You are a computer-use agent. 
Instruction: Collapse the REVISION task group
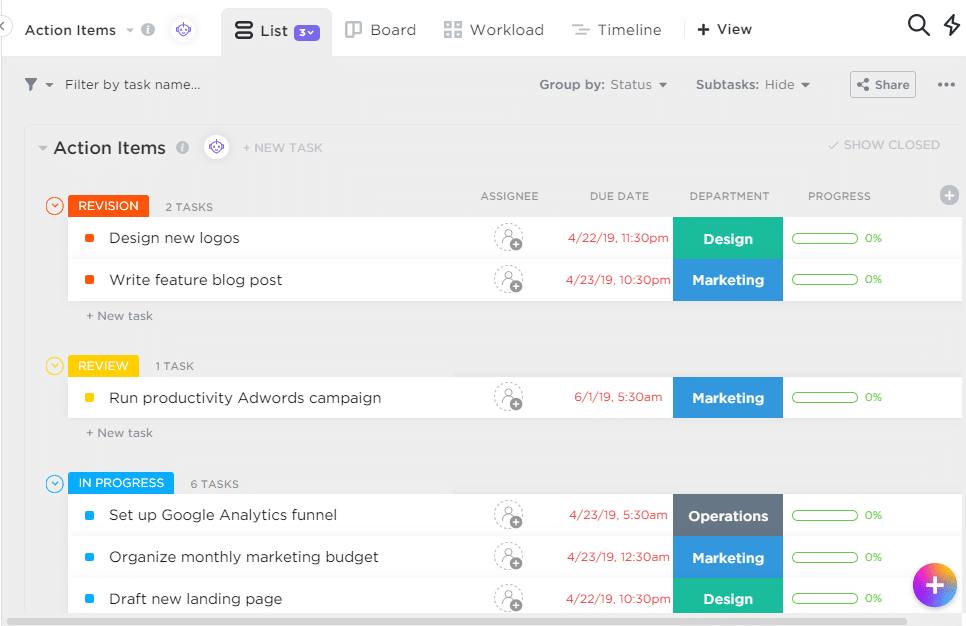click(54, 206)
